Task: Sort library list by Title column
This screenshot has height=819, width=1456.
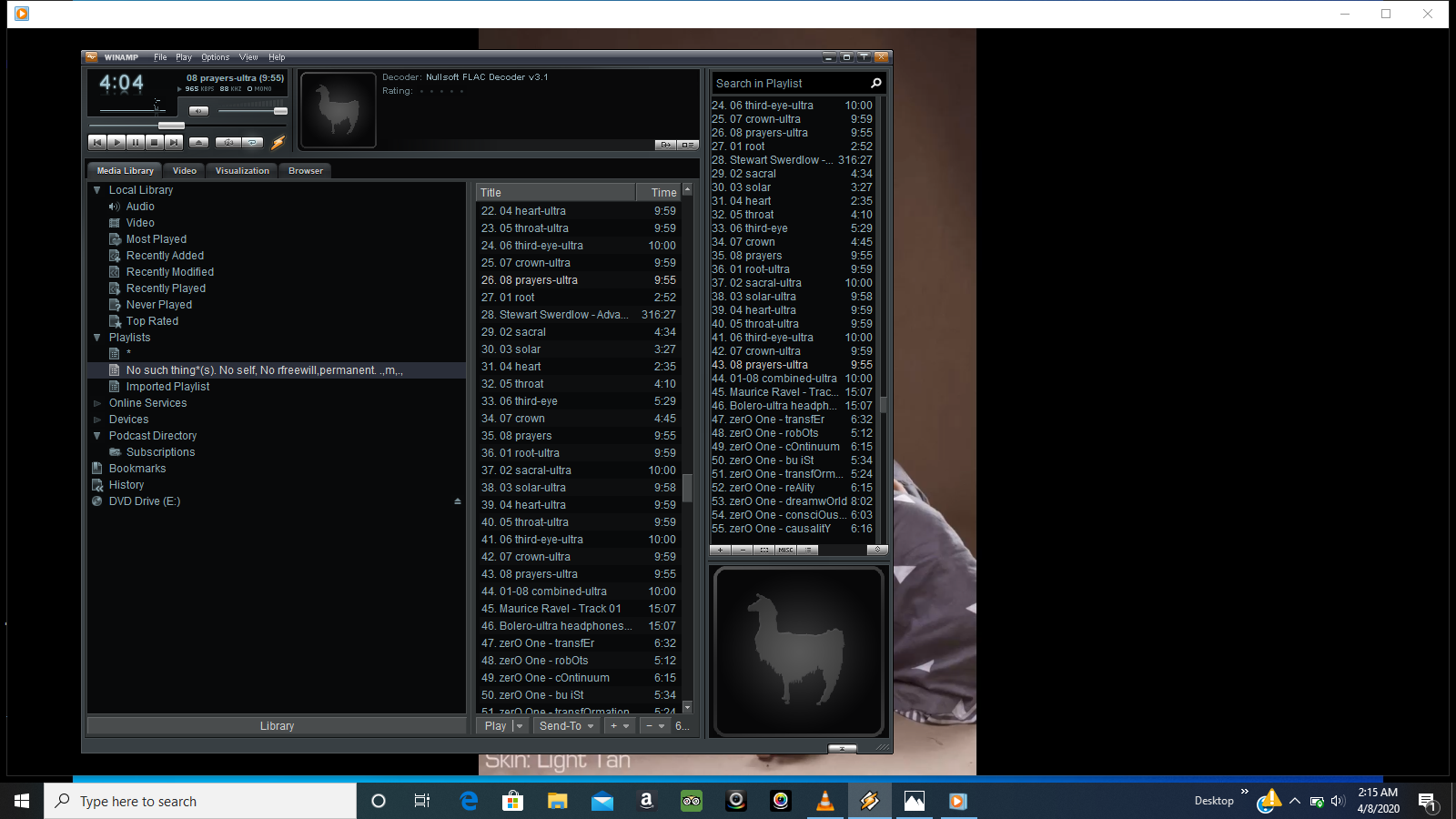Action: (x=555, y=192)
